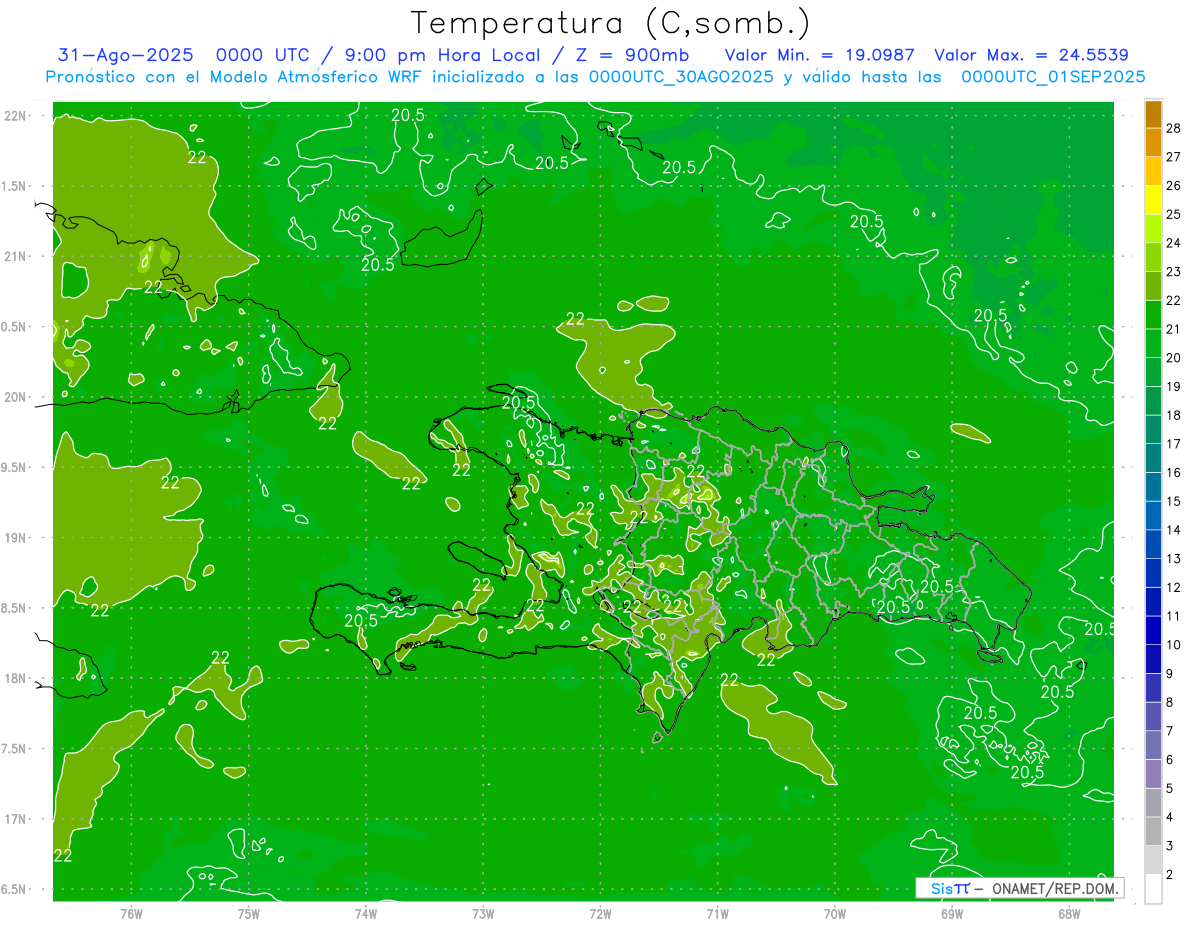
Task: Click the "7.5N" latitude axis label
Action: point(14,750)
